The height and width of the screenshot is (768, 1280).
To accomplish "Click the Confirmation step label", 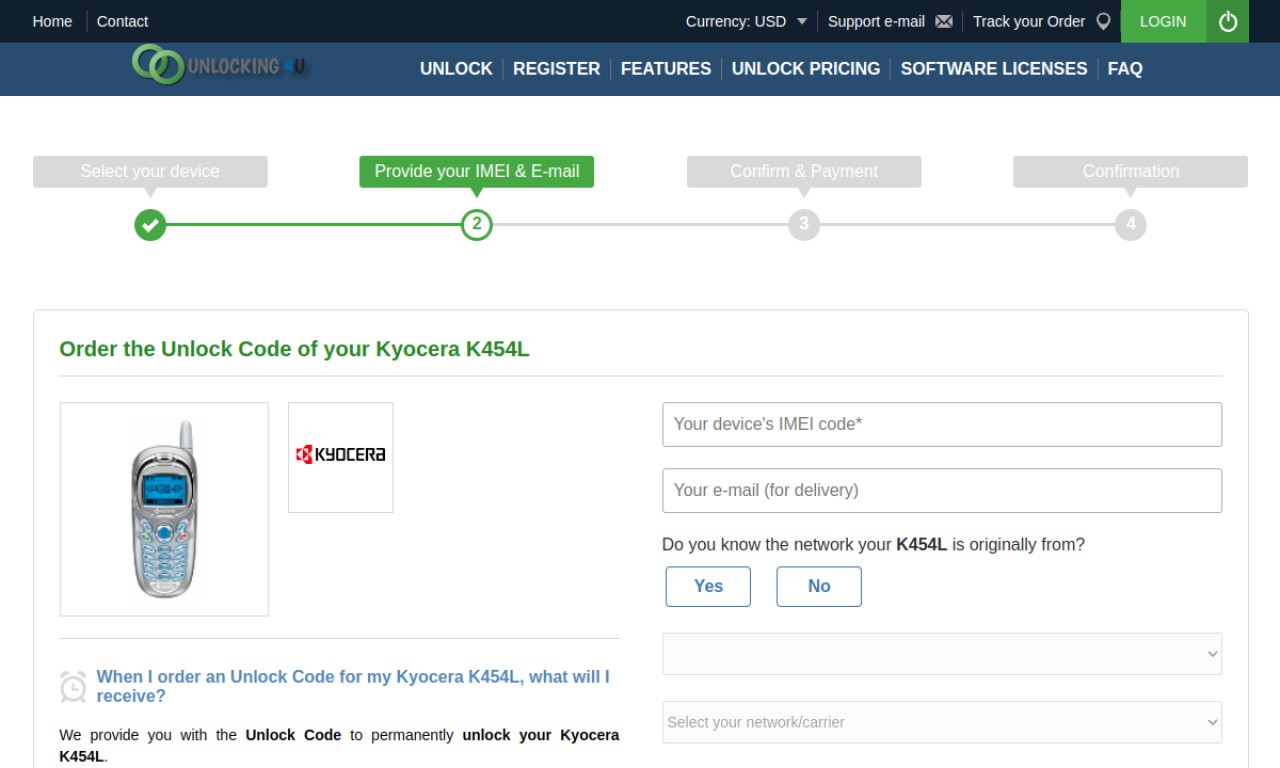I will [1131, 171].
